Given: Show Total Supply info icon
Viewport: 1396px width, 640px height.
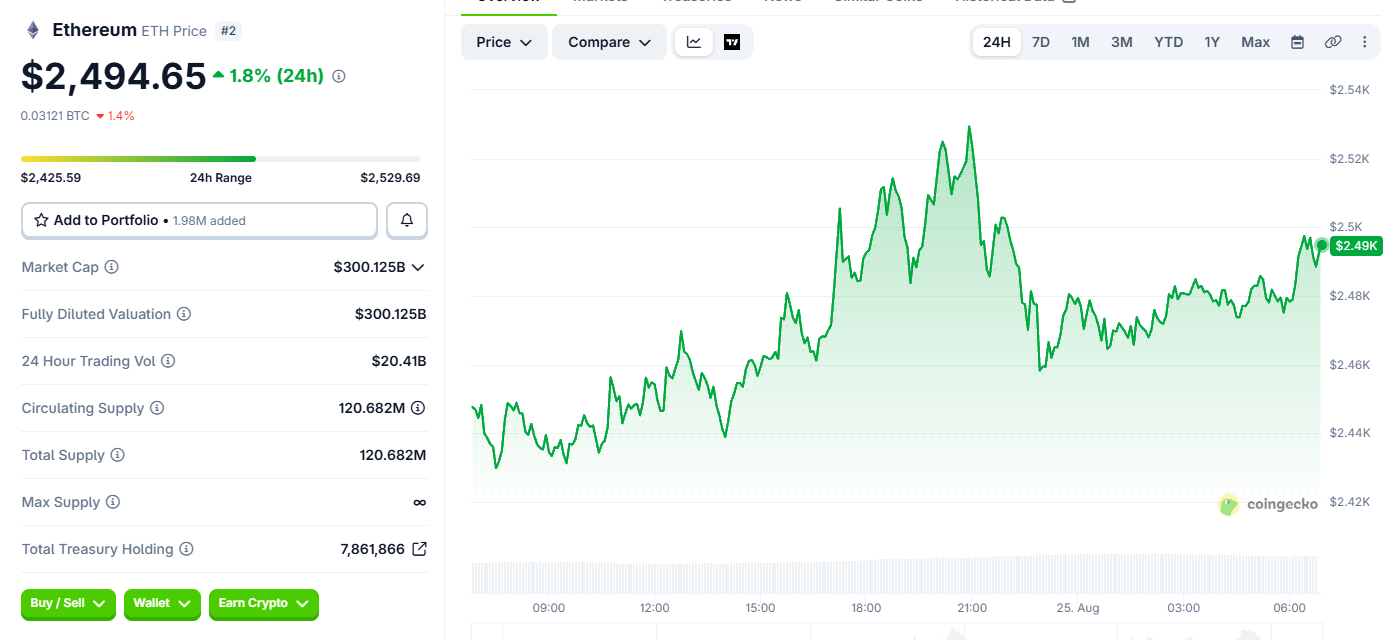Looking at the screenshot, I should [x=117, y=455].
